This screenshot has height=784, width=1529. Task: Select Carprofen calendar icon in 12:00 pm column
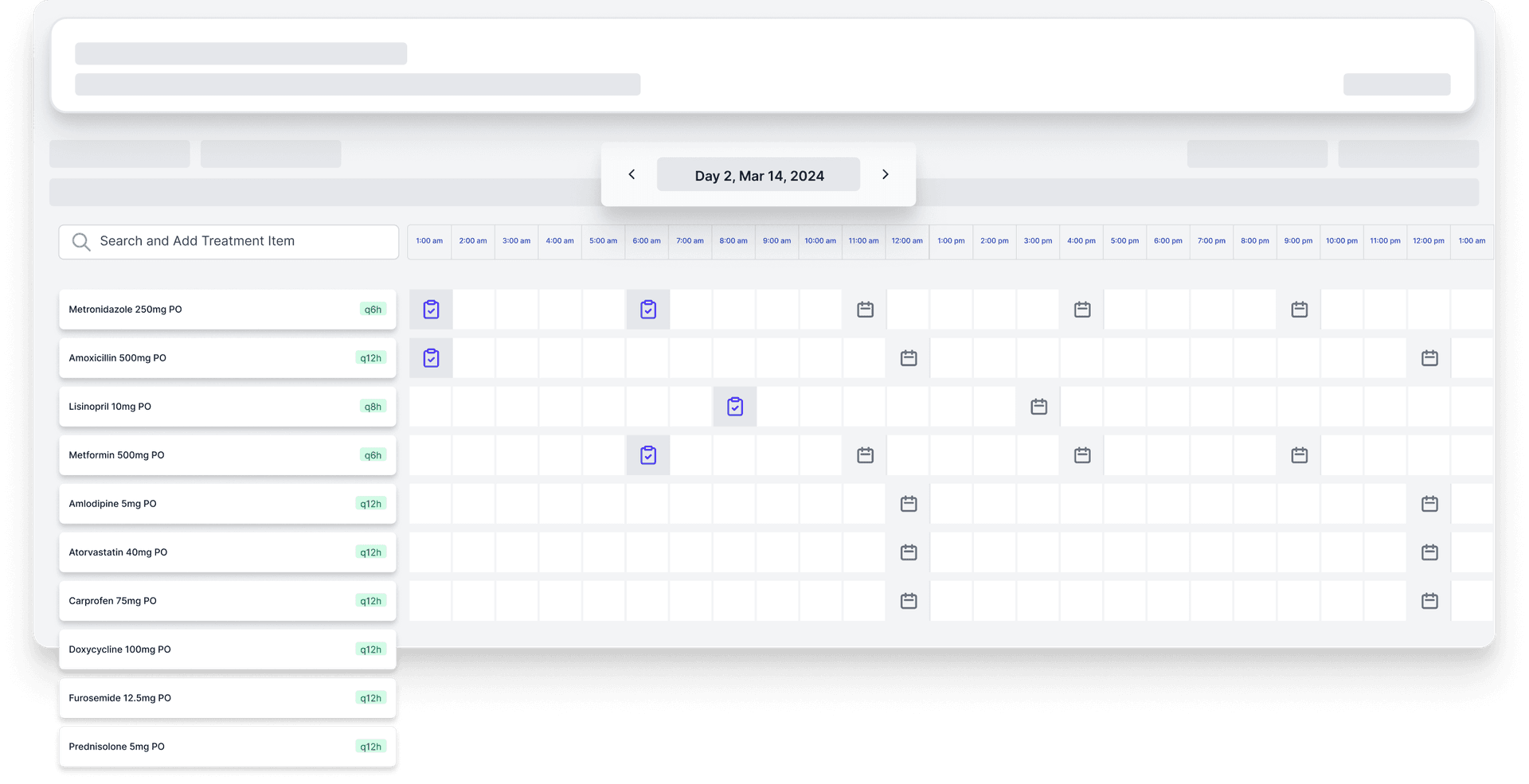tap(1429, 601)
